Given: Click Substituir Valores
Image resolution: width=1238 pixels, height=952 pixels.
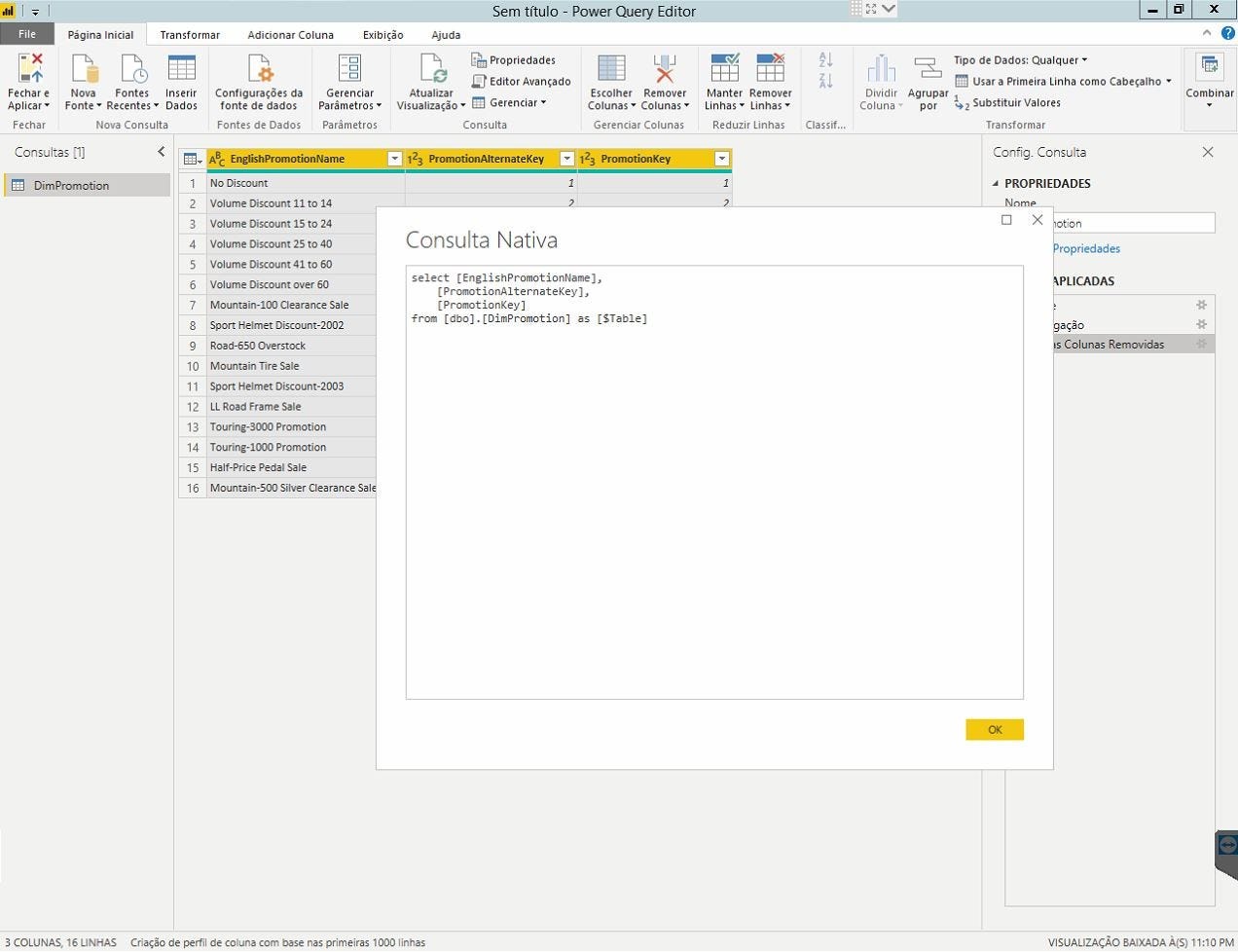Looking at the screenshot, I should coord(1007,103).
